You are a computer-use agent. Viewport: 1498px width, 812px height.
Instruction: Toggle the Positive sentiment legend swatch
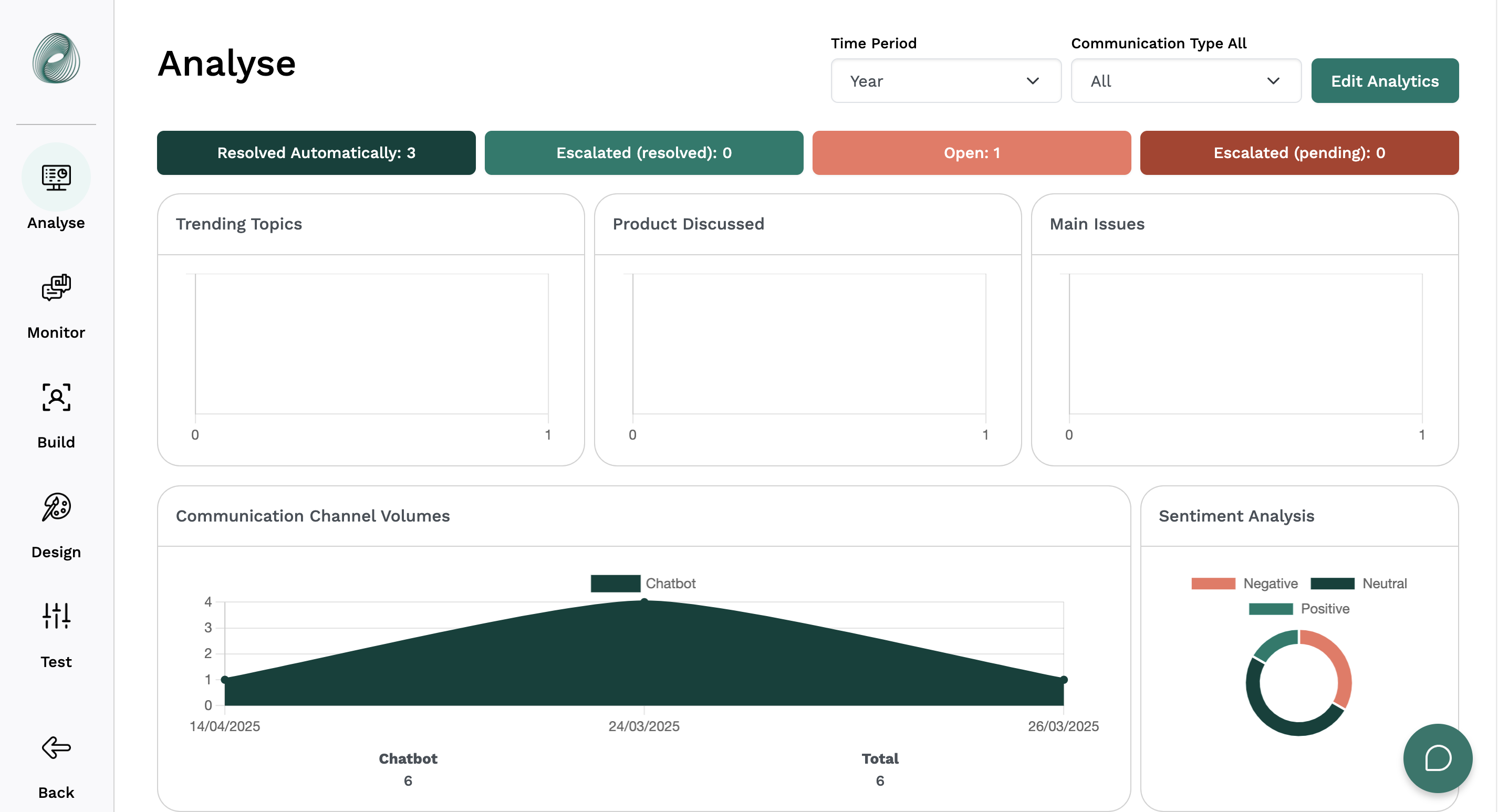[x=1271, y=609]
